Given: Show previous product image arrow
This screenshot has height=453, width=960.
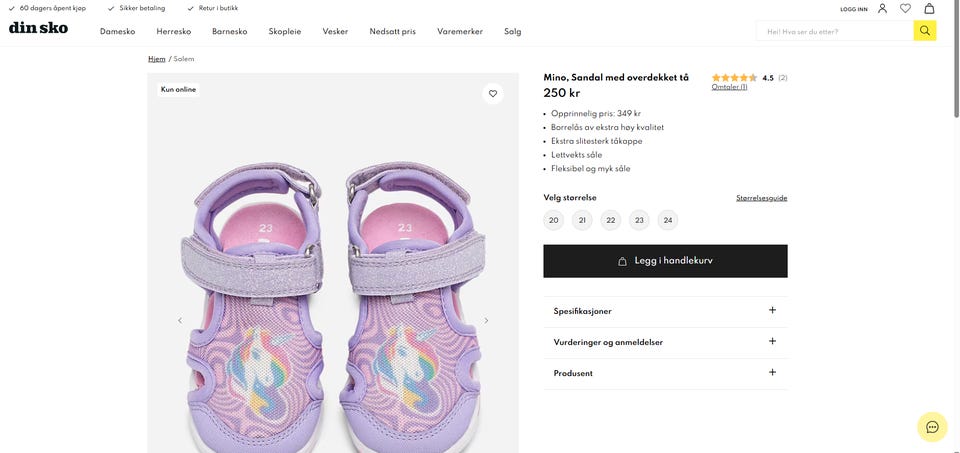Looking at the screenshot, I should tap(180, 320).
